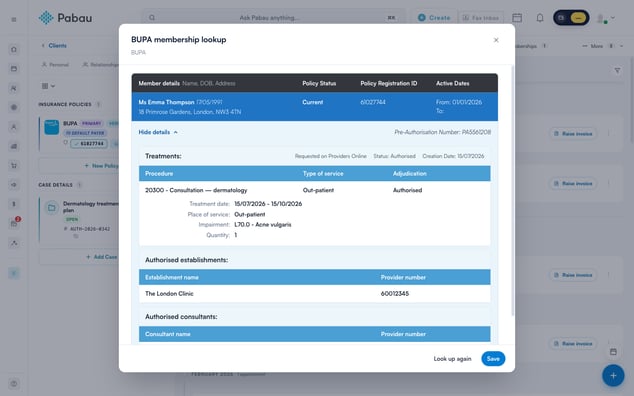Screen dimensions: 634x396
Task: Click the 61027744 policy number badge
Action: [x=89, y=144]
